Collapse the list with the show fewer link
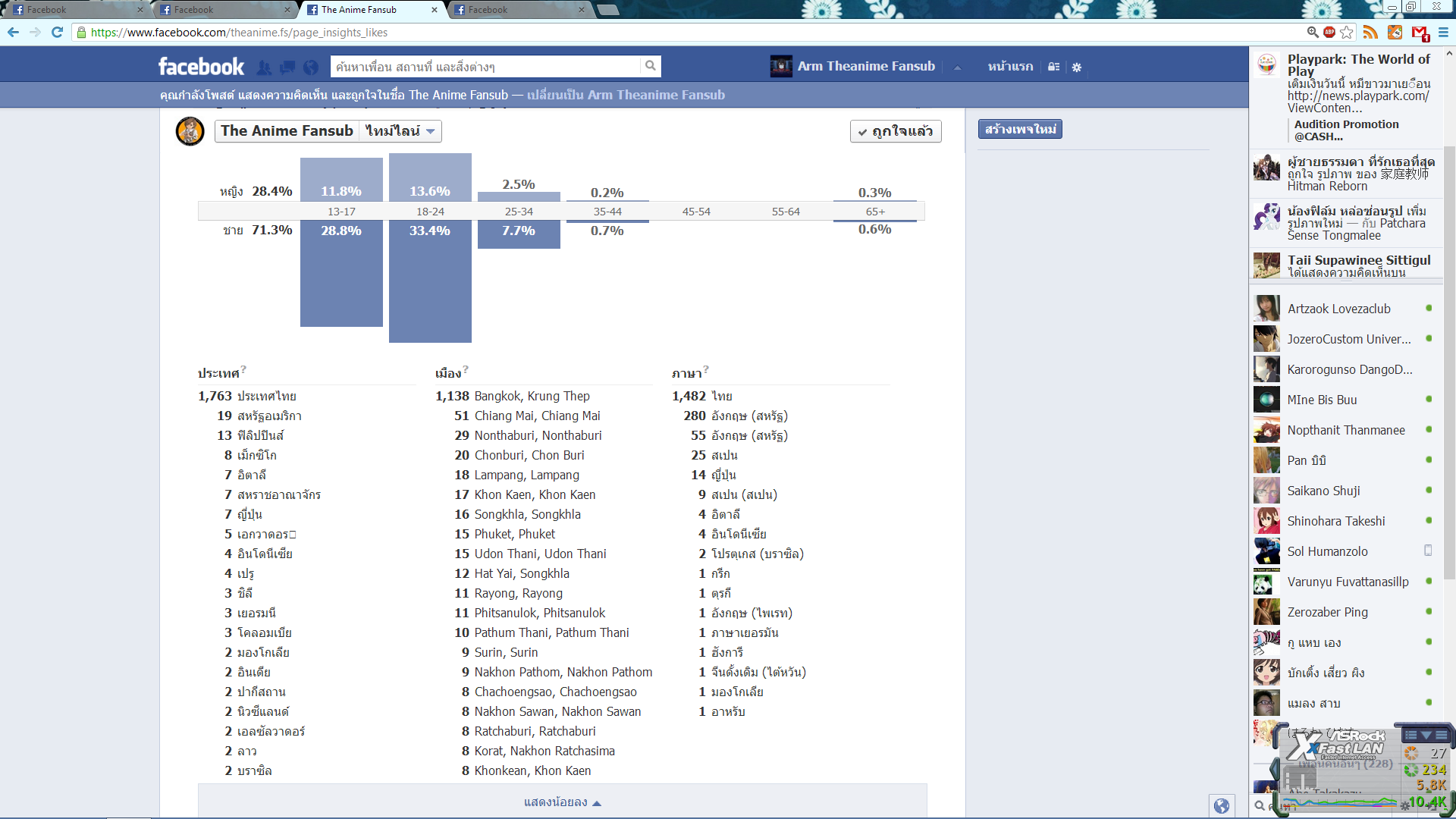Screen dimensions: 1456x819 (x=562, y=802)
